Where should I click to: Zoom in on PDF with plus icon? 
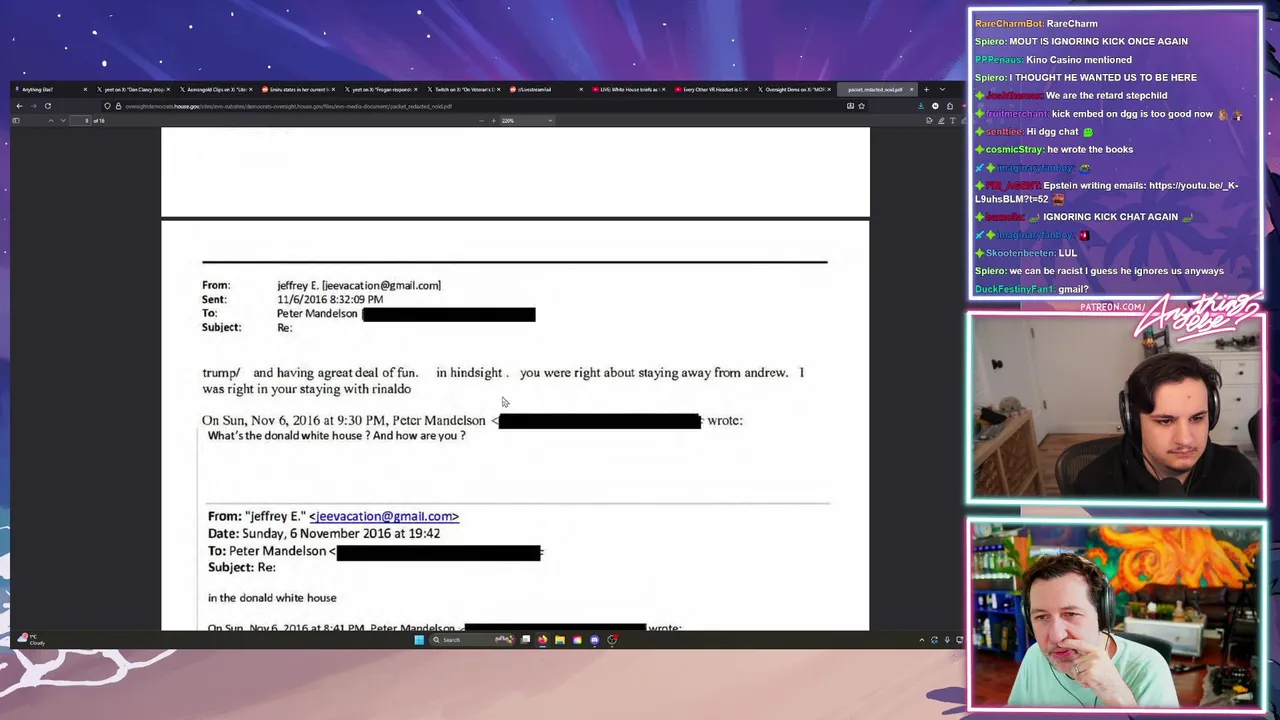point(493,121)
